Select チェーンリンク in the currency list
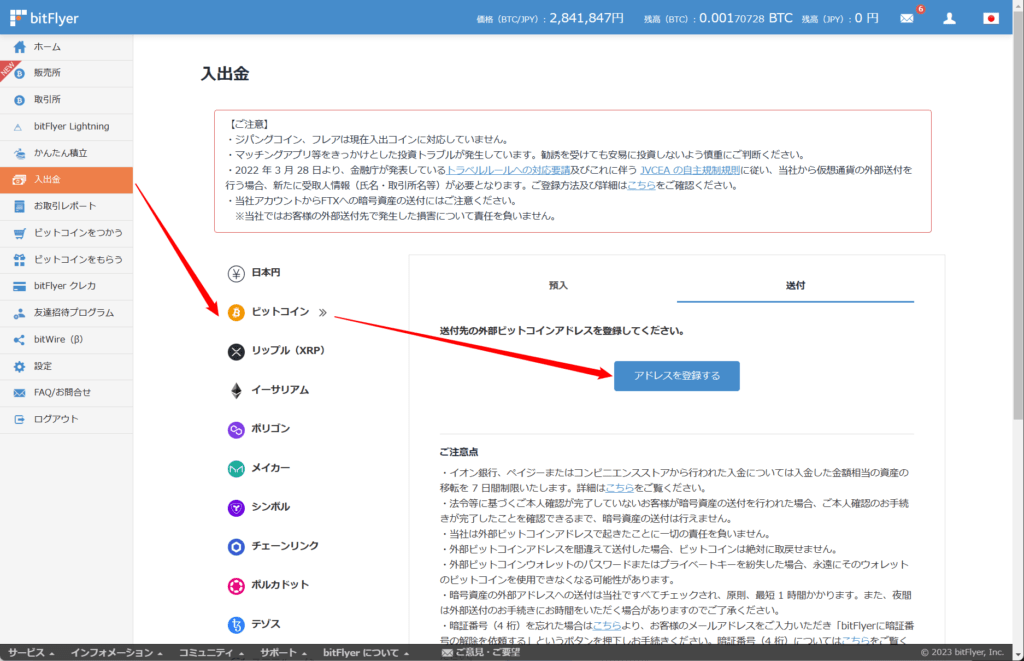This screenshot has width=1024, height=661. coord(285,546)
